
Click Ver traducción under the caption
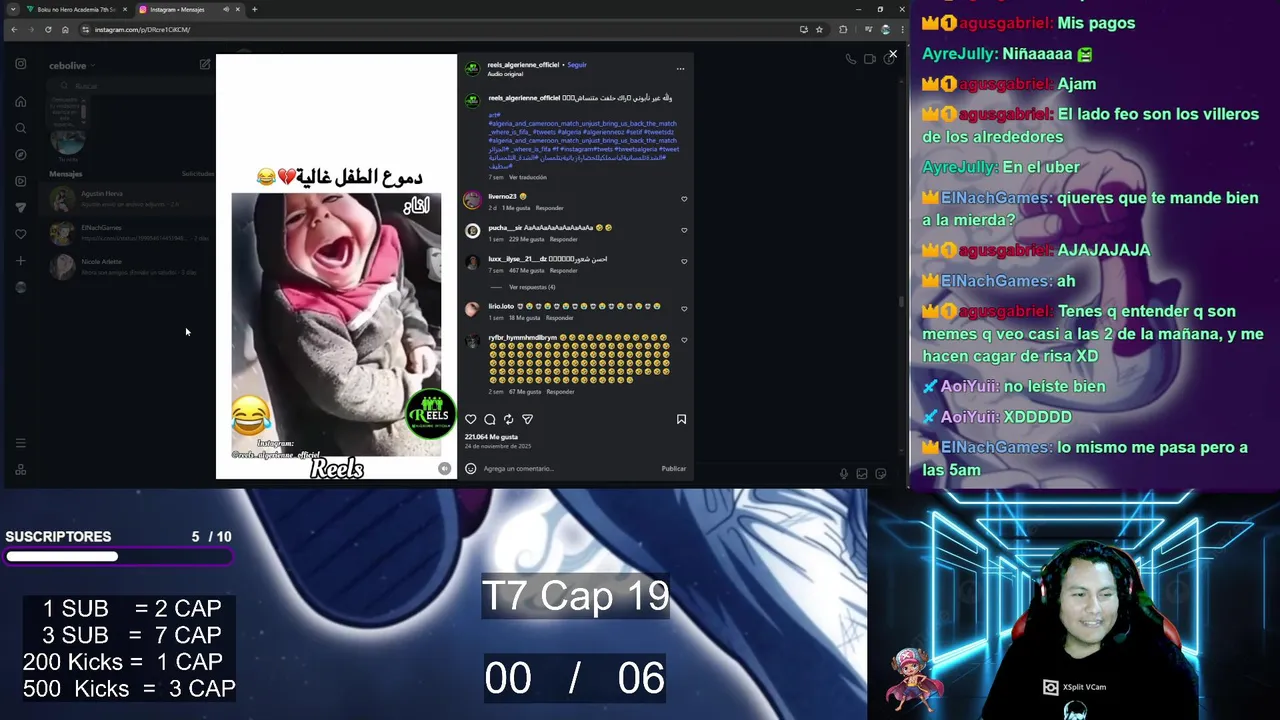pyautogui.click(x=528, y=177)
